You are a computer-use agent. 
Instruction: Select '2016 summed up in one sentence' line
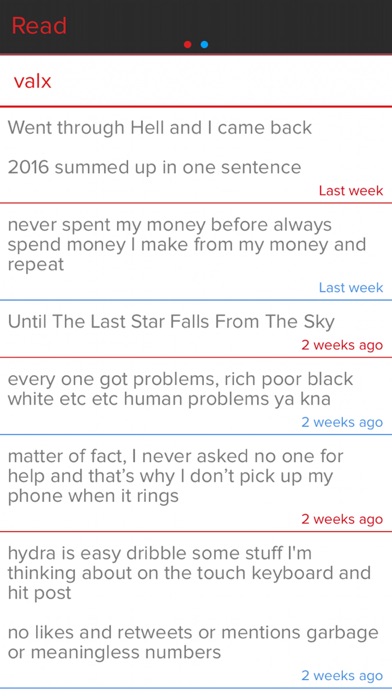(x=154, y=167)
